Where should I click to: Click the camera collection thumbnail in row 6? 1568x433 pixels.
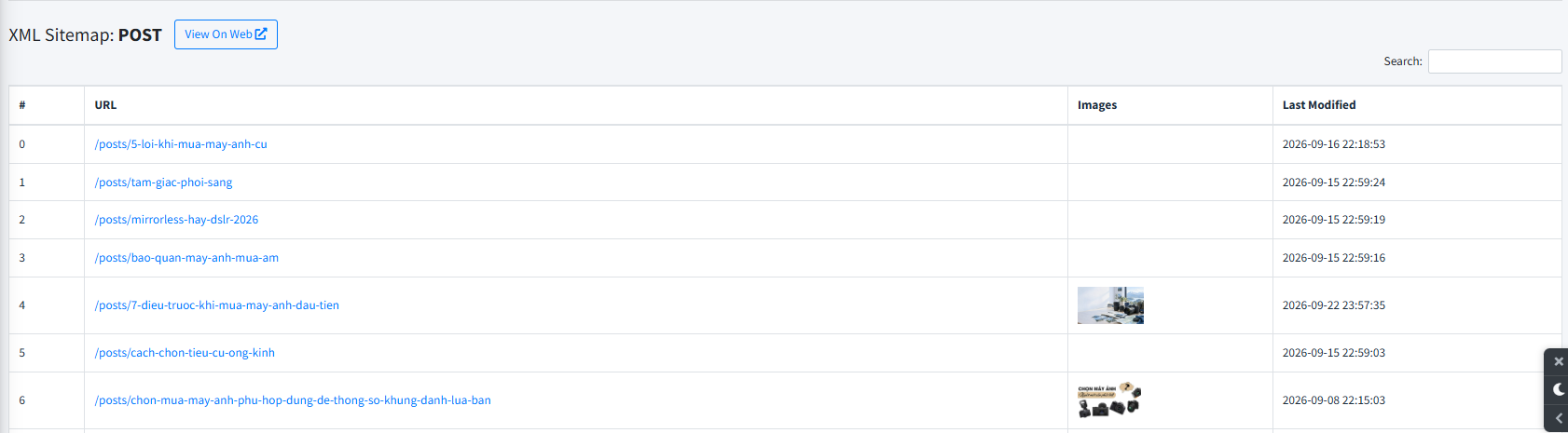pos(1110,400)
